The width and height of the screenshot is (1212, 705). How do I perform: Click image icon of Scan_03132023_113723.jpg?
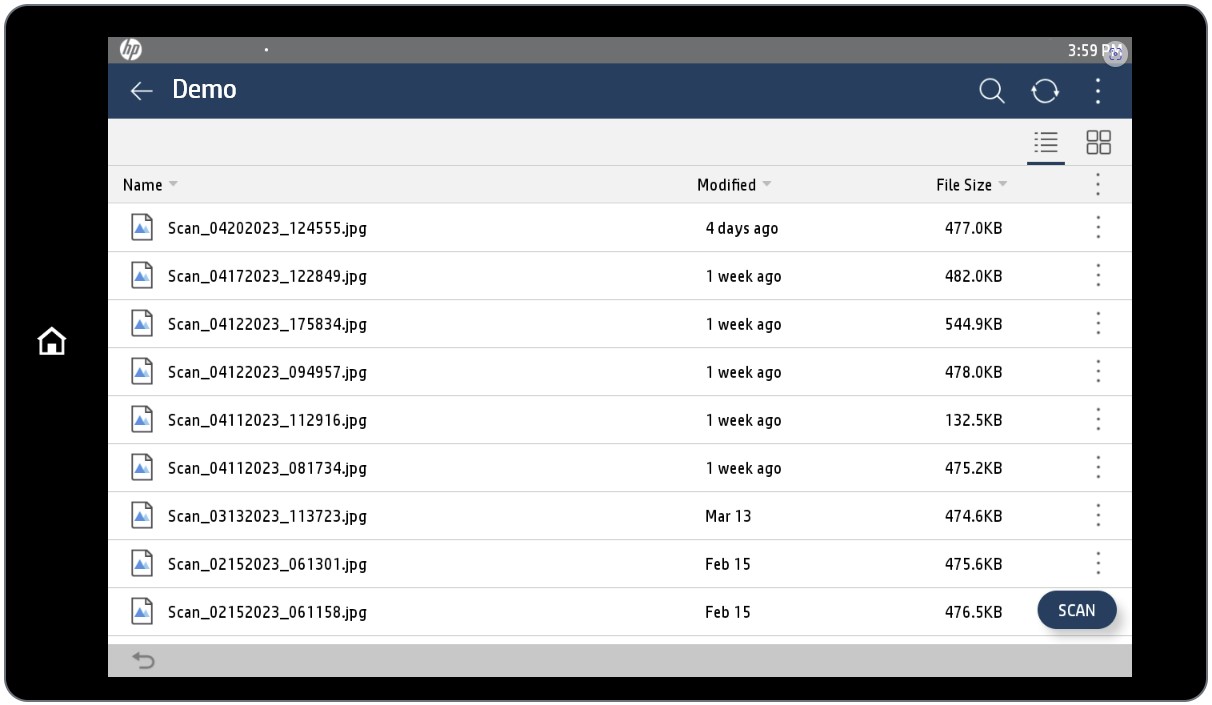click(142, 516)
